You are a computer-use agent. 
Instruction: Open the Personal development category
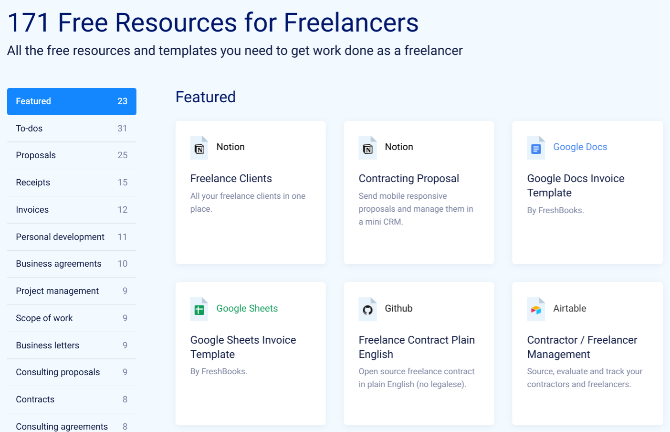(x=71, y=237)
